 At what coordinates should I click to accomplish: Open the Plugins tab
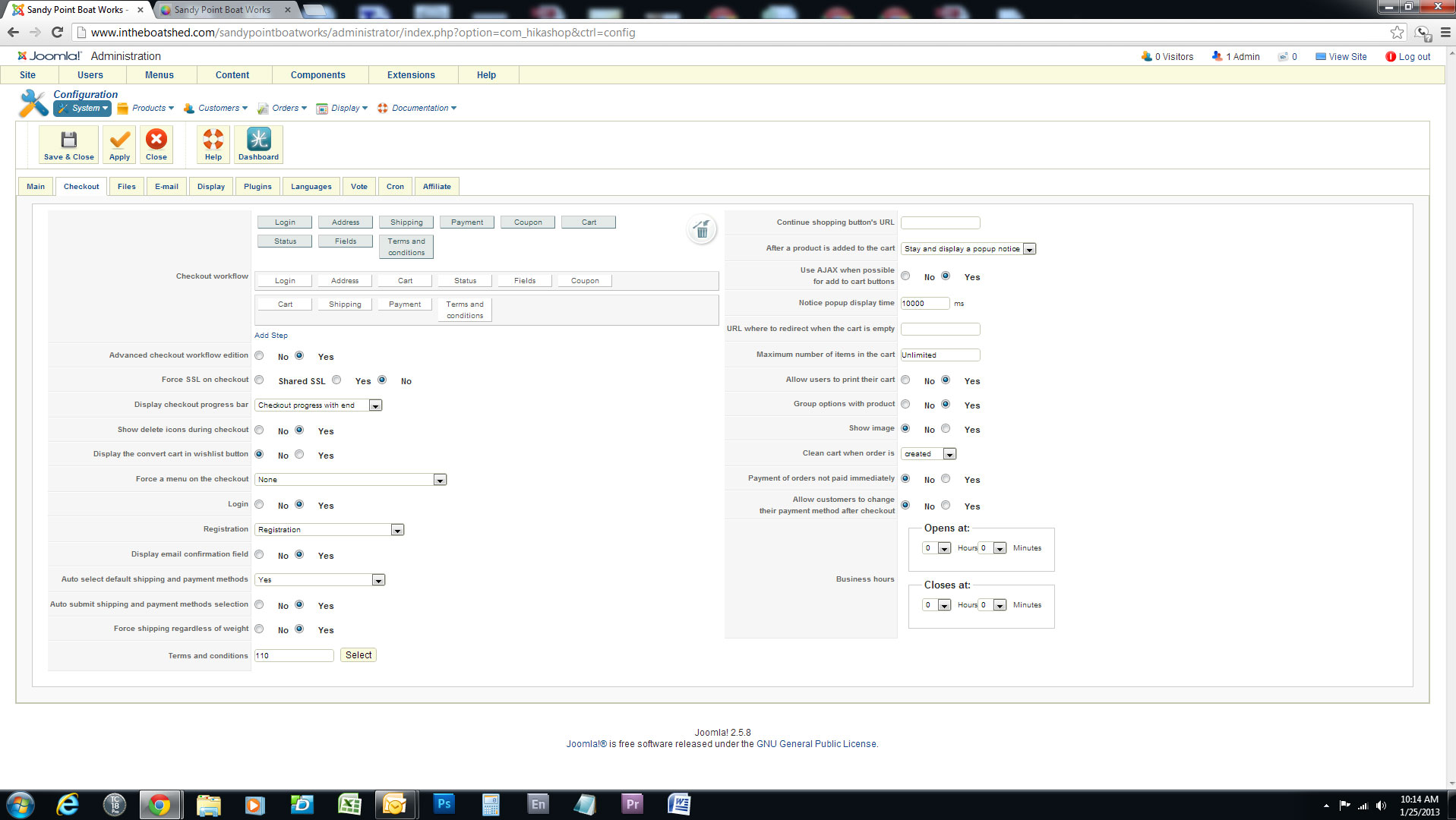tap(257, 187)
